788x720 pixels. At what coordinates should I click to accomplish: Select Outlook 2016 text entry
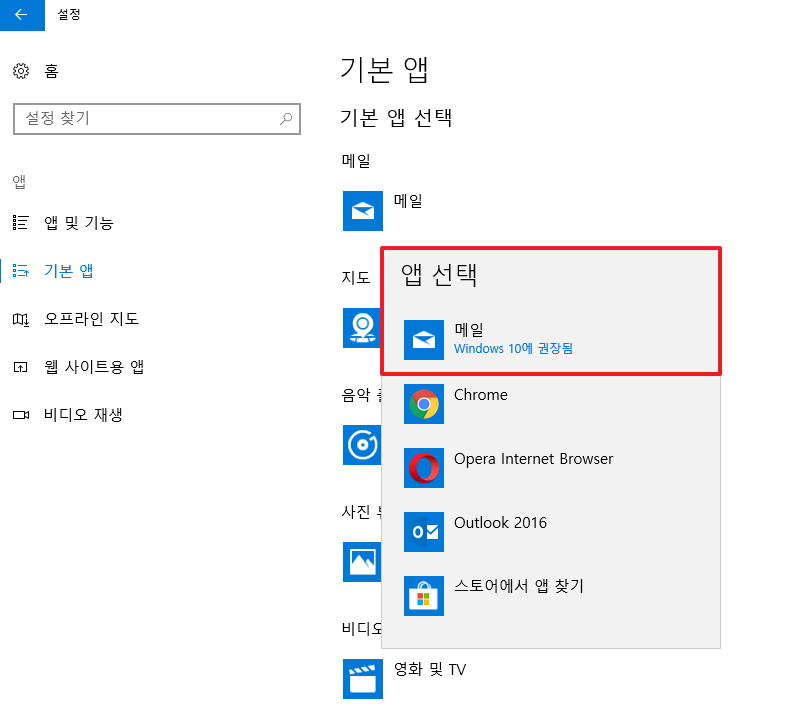(x=501, y=523)
